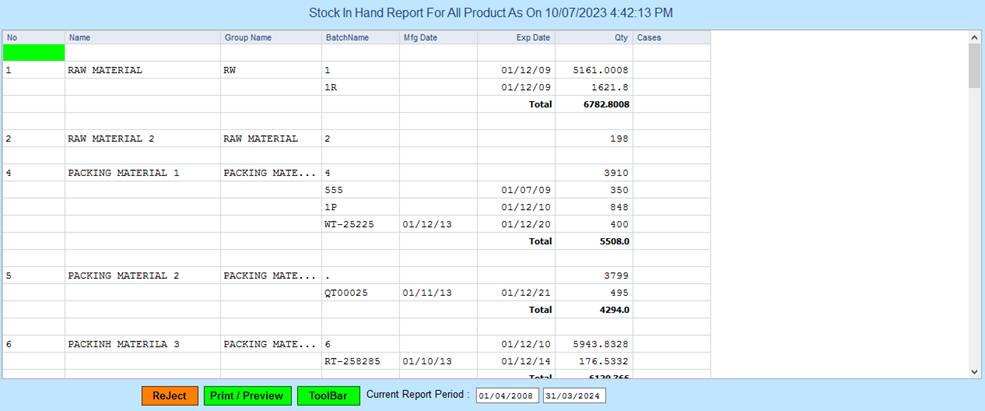The width and height of the screenshot is (985, 411).
Task: Click the 6782.8008 total quantity cell
Action: click(594, 104)
